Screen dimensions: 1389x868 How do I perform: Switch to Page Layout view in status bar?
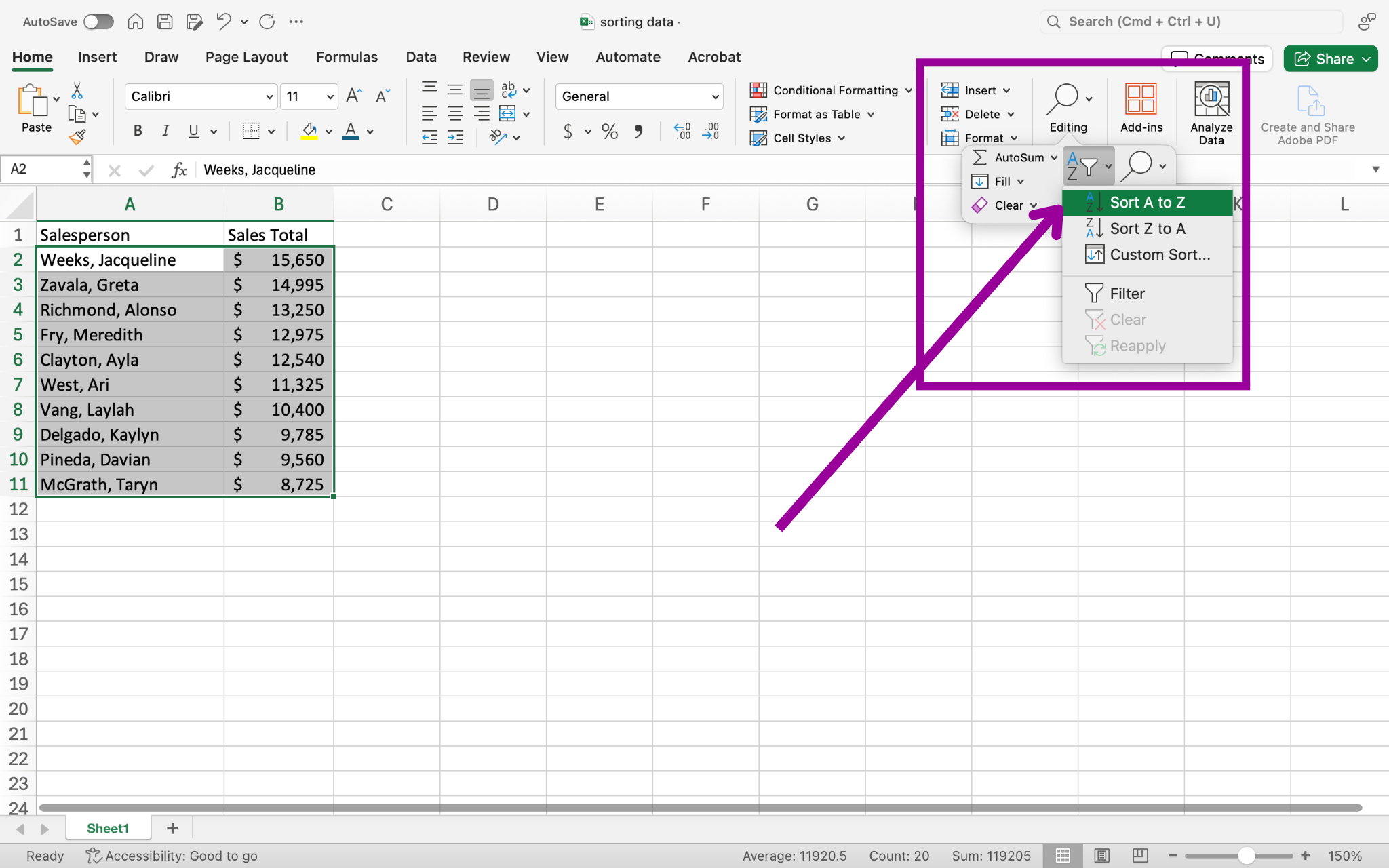(1102, 856)
